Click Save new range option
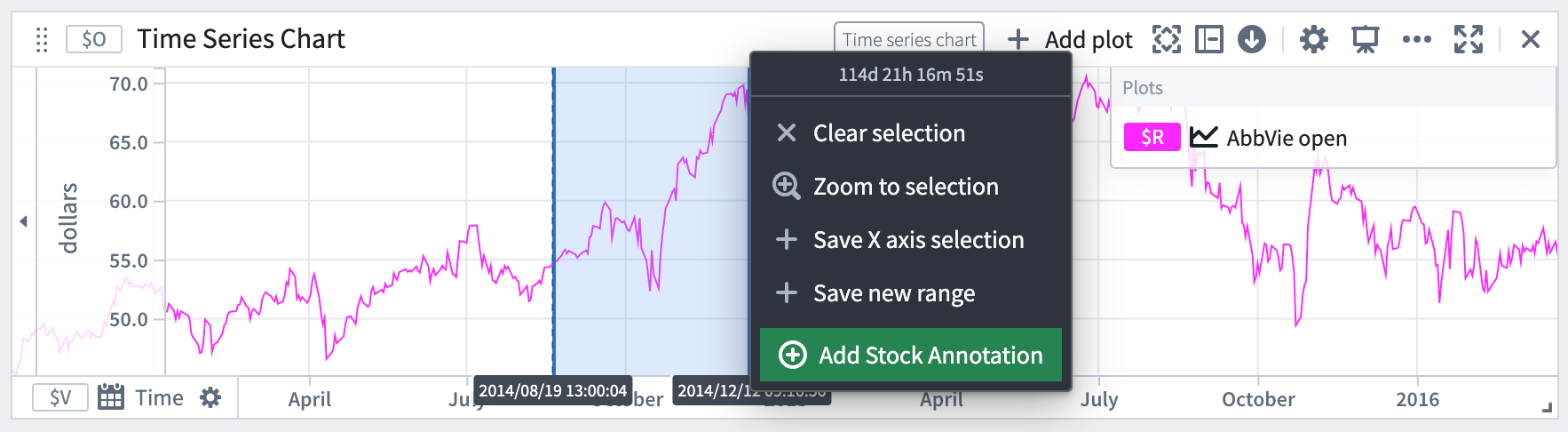The width and height of the screenshot is (1568, 432). [x=893, y=293]
